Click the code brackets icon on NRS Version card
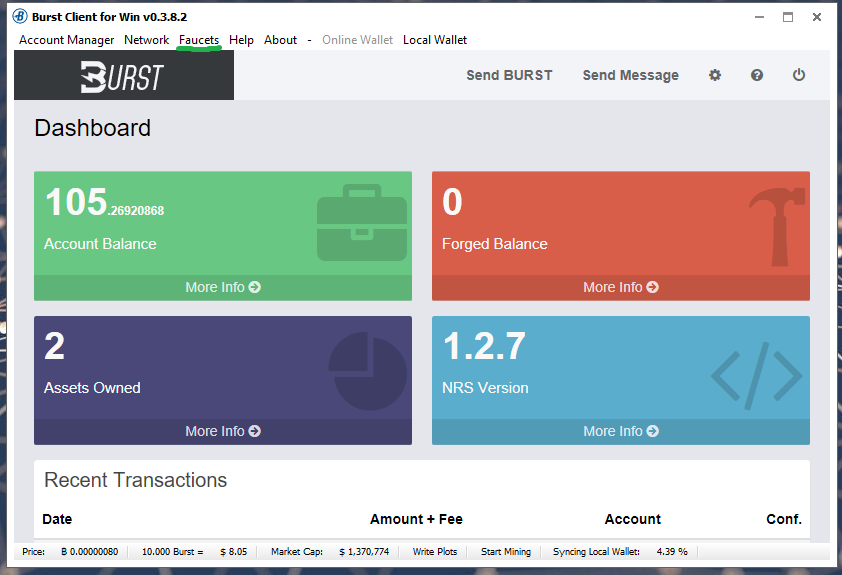This screenshot has height=575, width=842. [756, 376]
